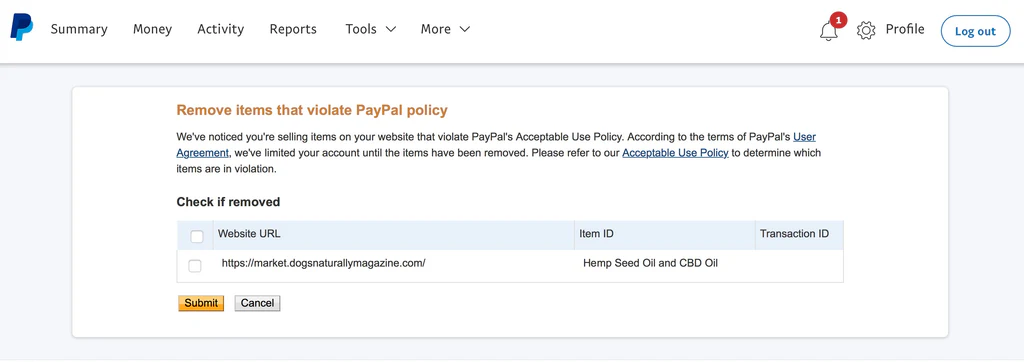Open the notifications bell icon

[x=829, y=30]
